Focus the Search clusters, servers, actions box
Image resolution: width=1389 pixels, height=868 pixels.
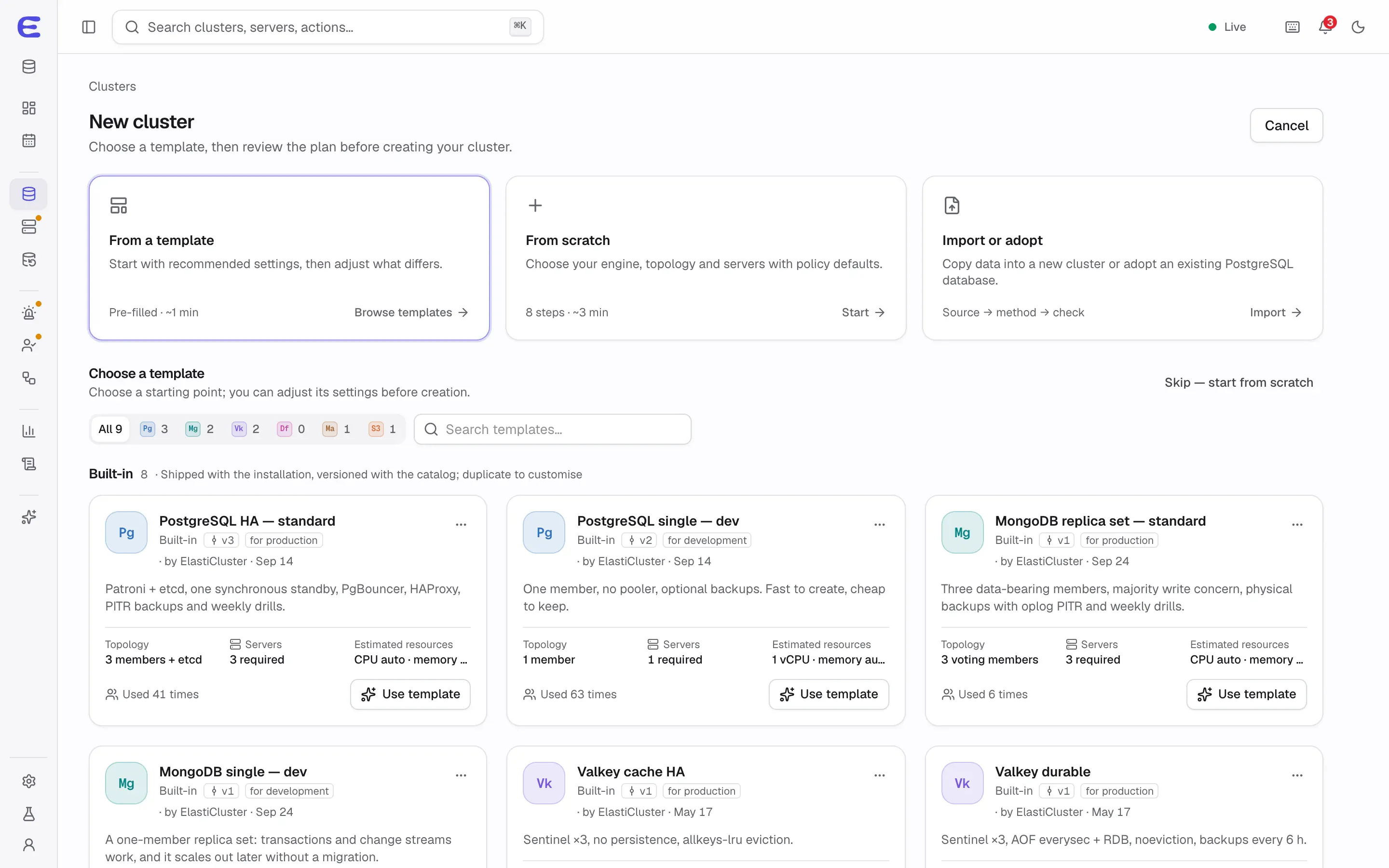328,27
